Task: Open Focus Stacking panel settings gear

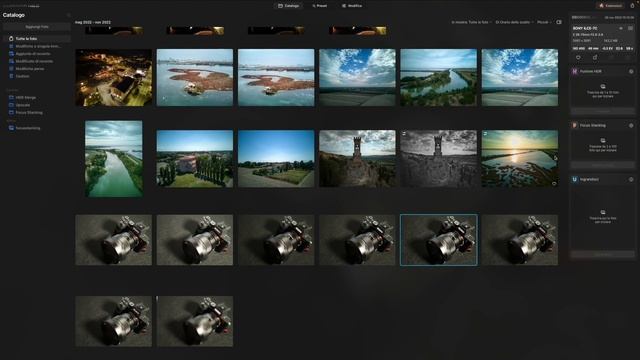Action: click(x=631, y=125)
